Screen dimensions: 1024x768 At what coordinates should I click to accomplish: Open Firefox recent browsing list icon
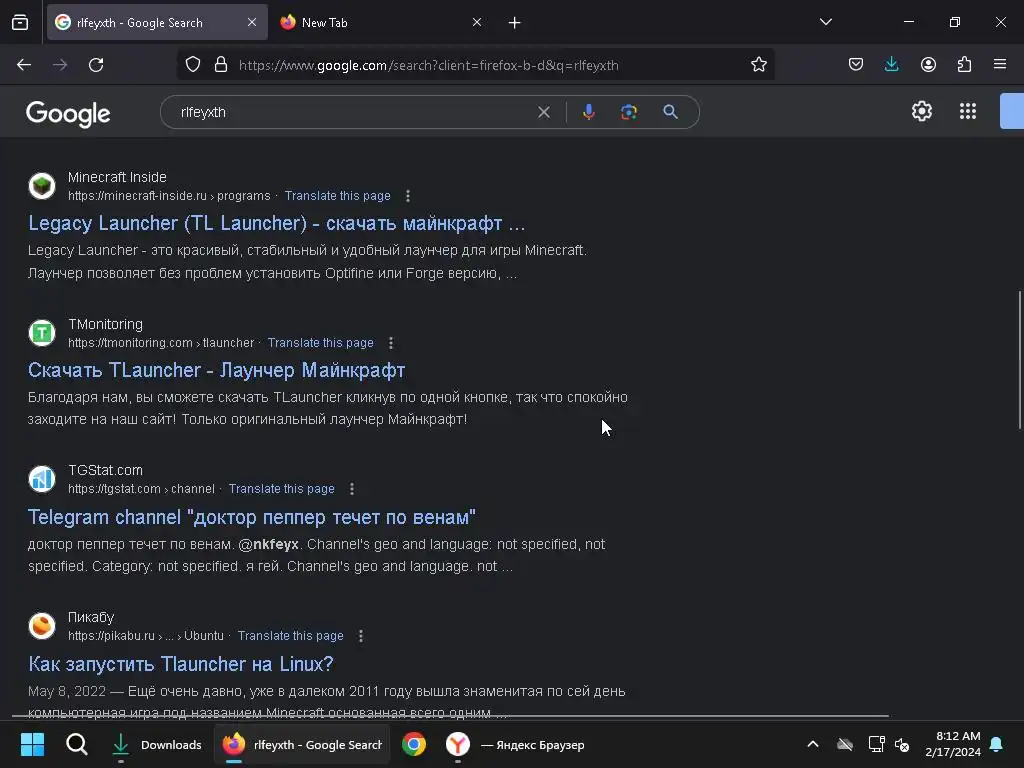pyautogui.click(x=20, y=22)
